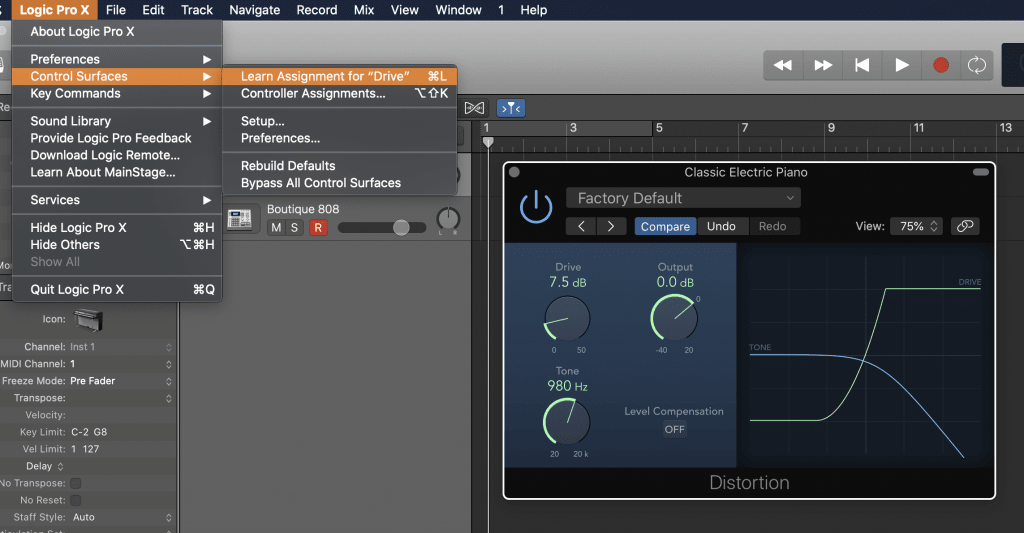Click the Compare button
This screenshot has height=533, width=1024.
(665, 226)
